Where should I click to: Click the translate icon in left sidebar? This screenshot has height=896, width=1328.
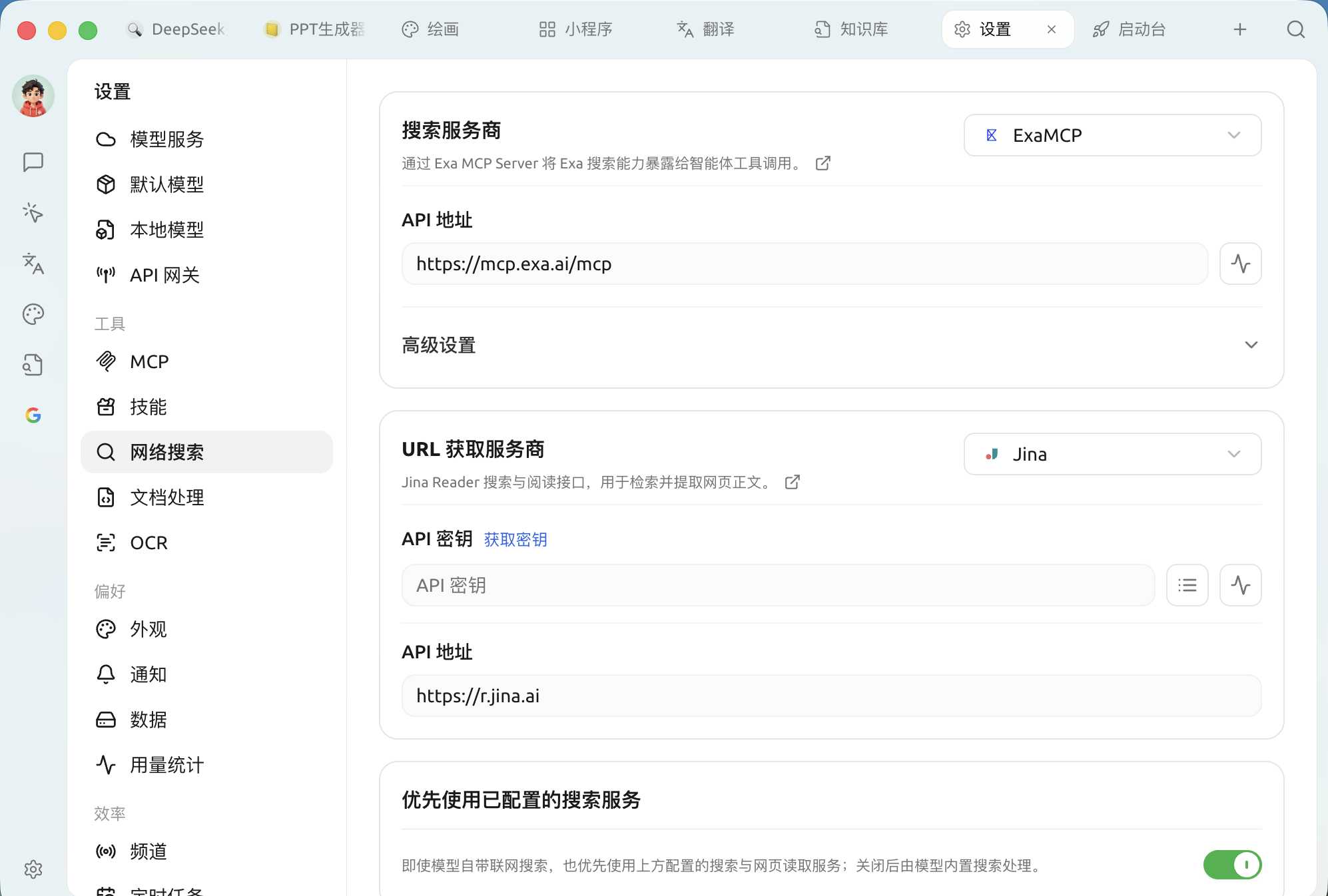tap(33, 264)
